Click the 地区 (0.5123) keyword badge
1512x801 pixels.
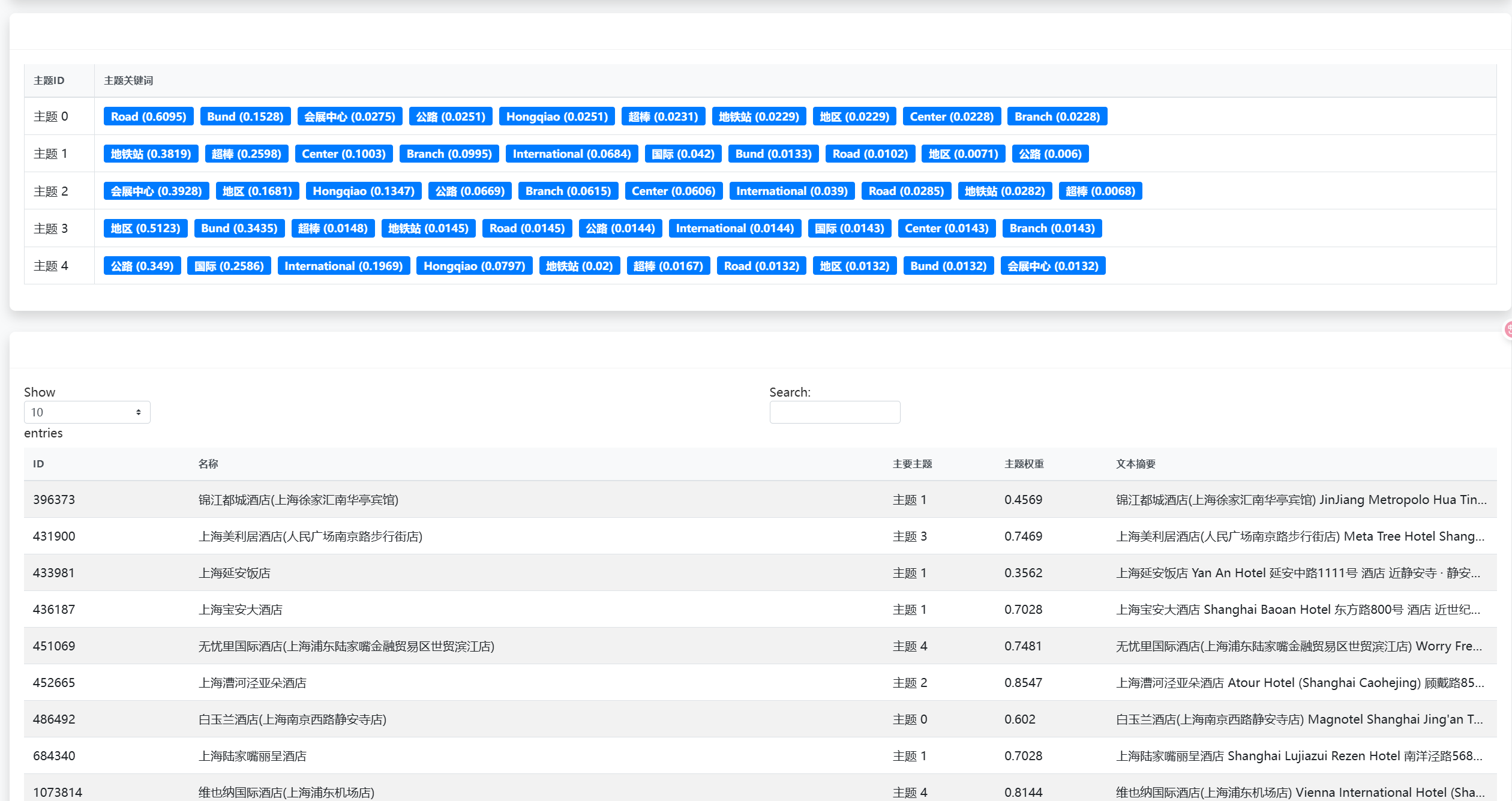(145, 228)
